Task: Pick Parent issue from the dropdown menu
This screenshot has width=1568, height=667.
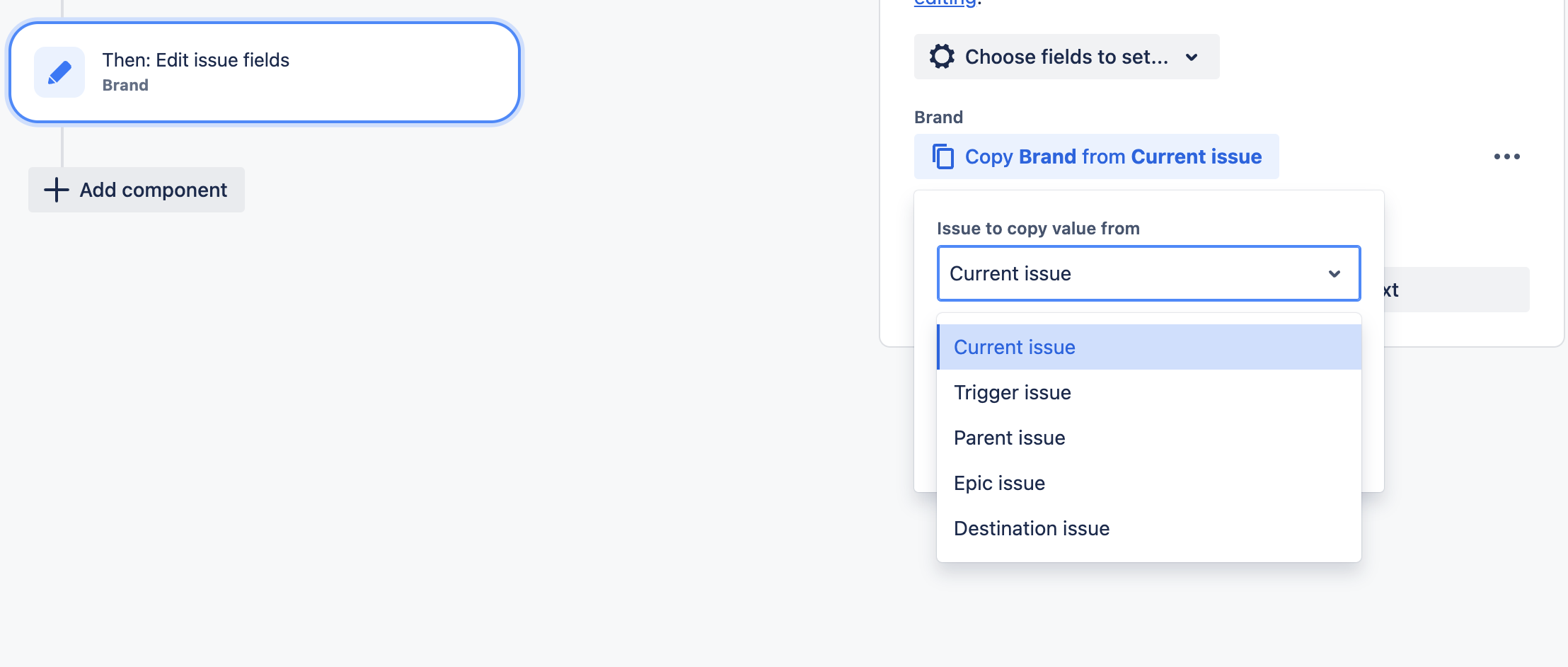Action: [x=1009, y=438]
